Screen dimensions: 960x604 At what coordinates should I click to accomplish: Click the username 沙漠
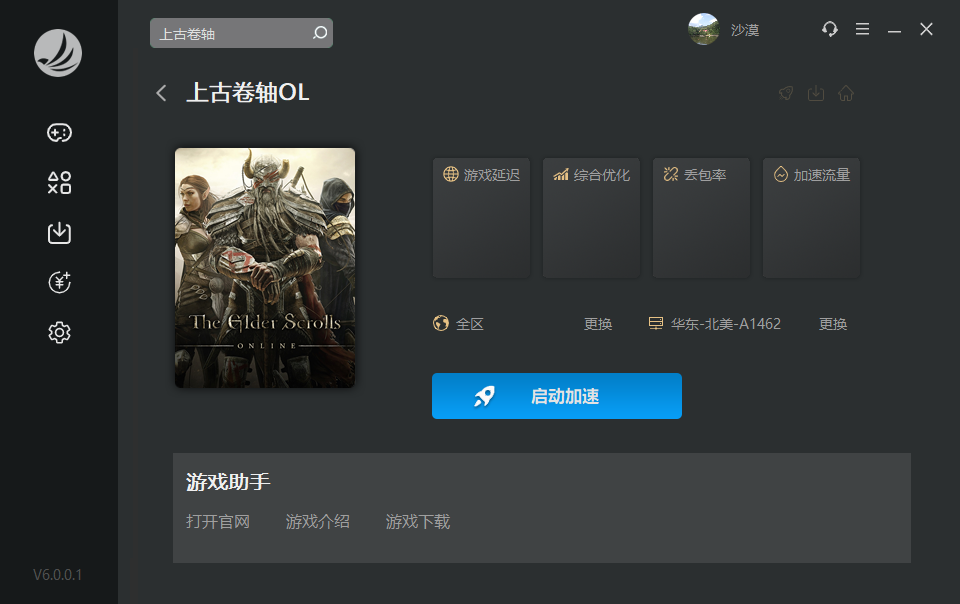[745, 30]
